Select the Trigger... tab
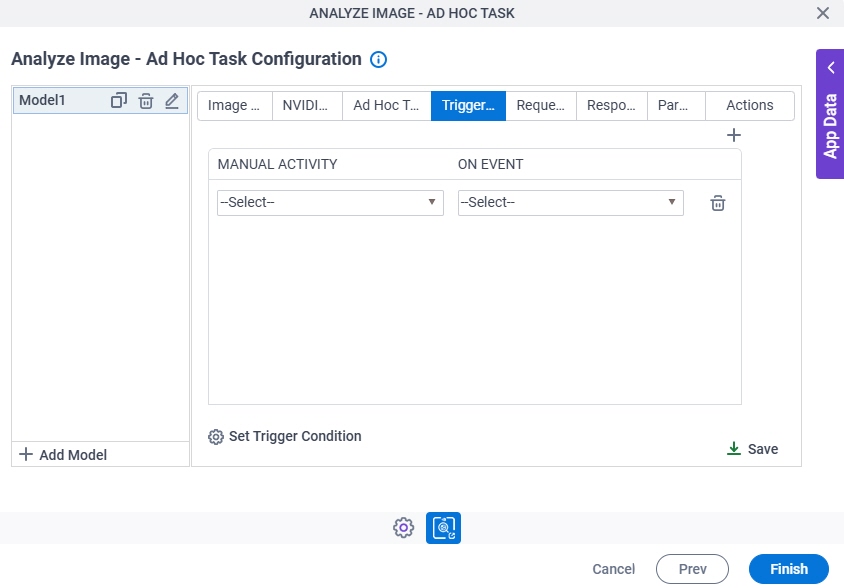The image size is (844, 588). [468, 106]
